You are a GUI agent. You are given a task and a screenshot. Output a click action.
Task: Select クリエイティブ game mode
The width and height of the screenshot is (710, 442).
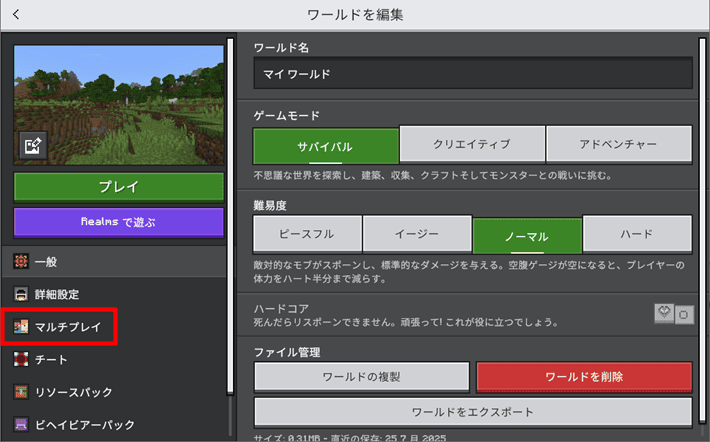(x=472, y=144)
